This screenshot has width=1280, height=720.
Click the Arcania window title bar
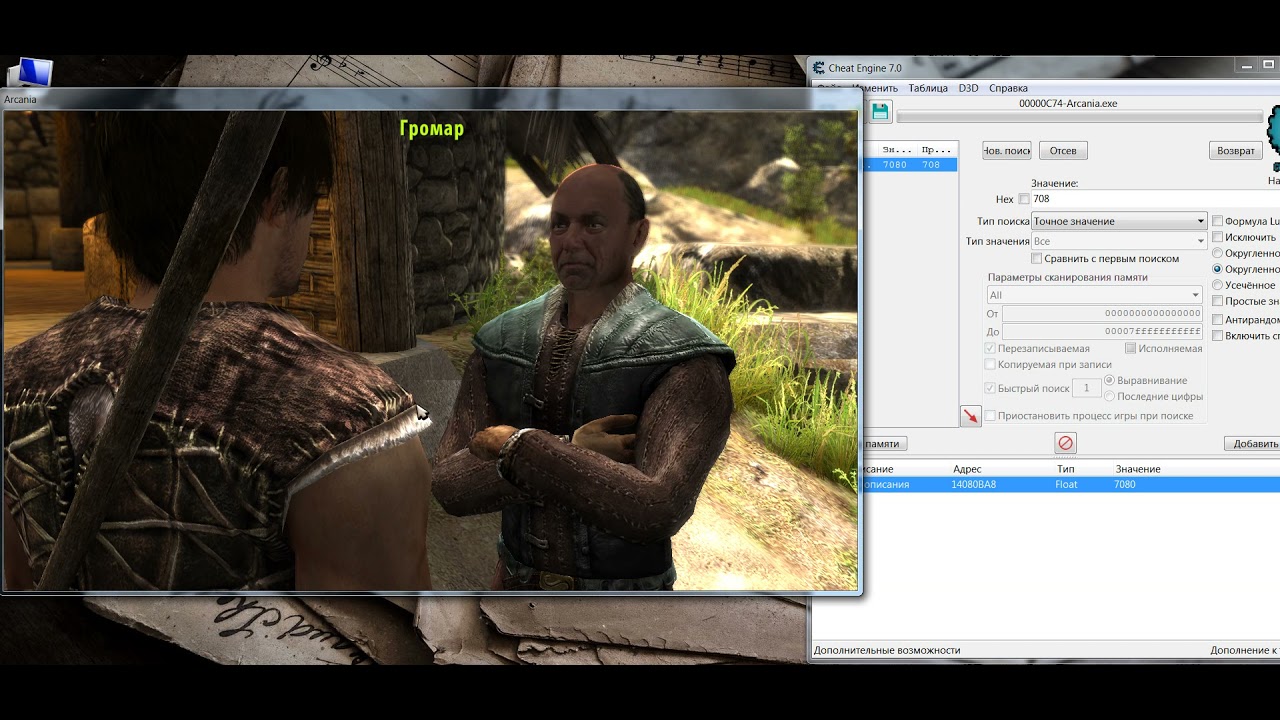click(x=432, y=99)
